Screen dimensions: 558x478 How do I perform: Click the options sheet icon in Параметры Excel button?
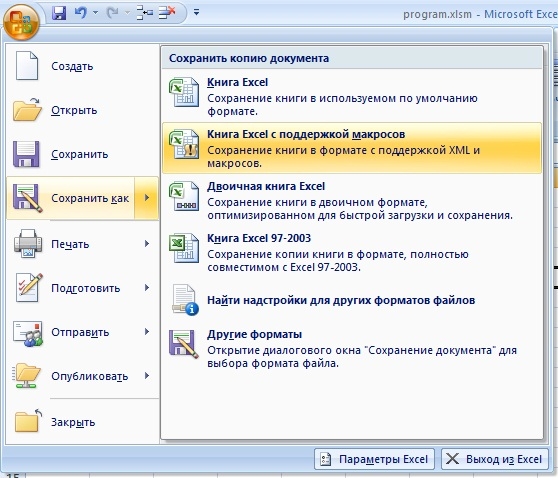pos(325,459)
